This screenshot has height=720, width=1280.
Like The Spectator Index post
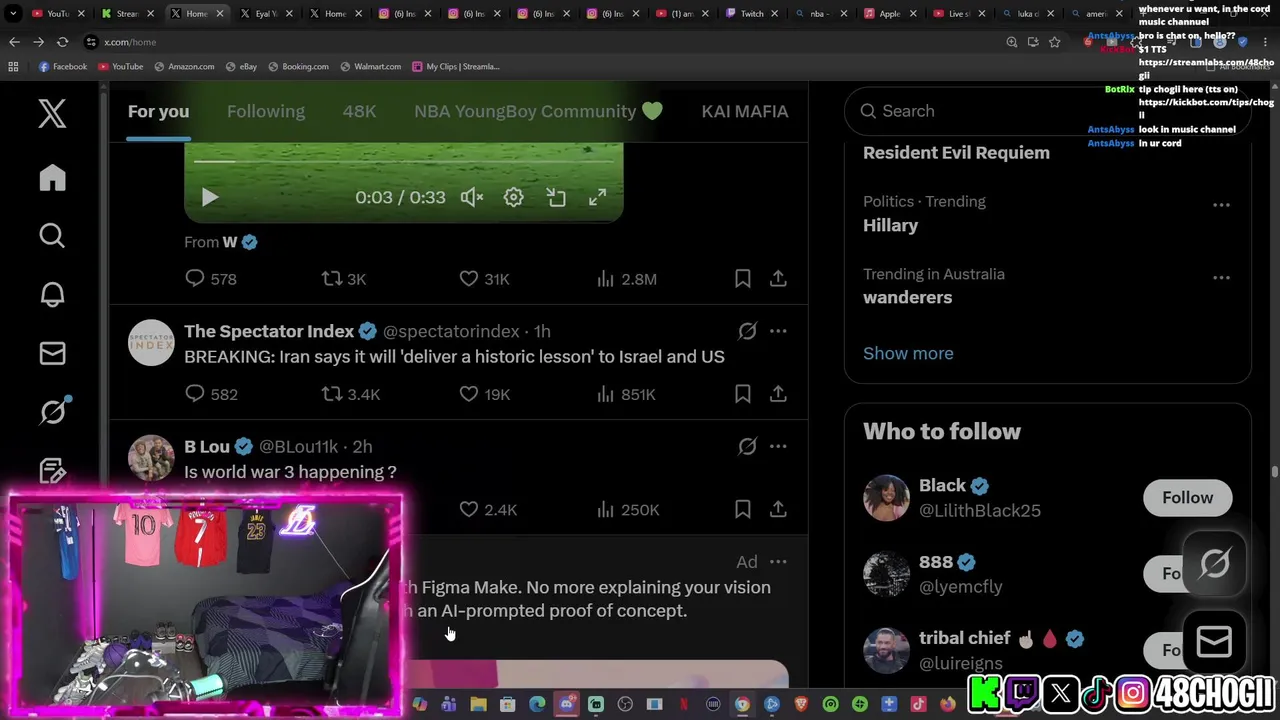(484, 394)
